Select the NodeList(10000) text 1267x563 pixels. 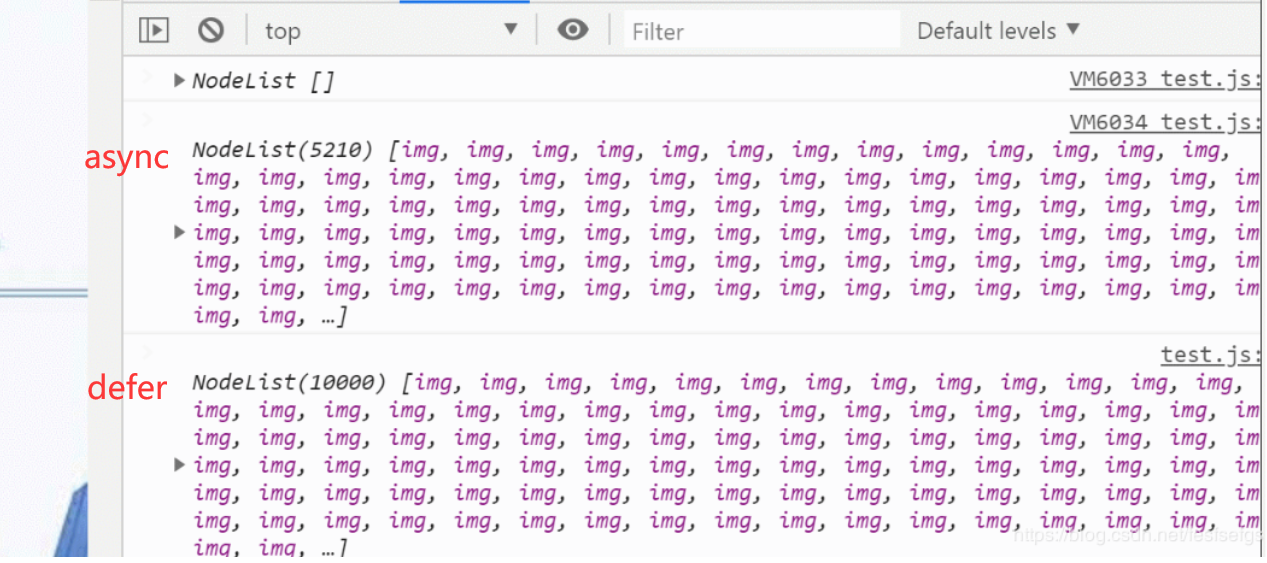pos(290,382)
